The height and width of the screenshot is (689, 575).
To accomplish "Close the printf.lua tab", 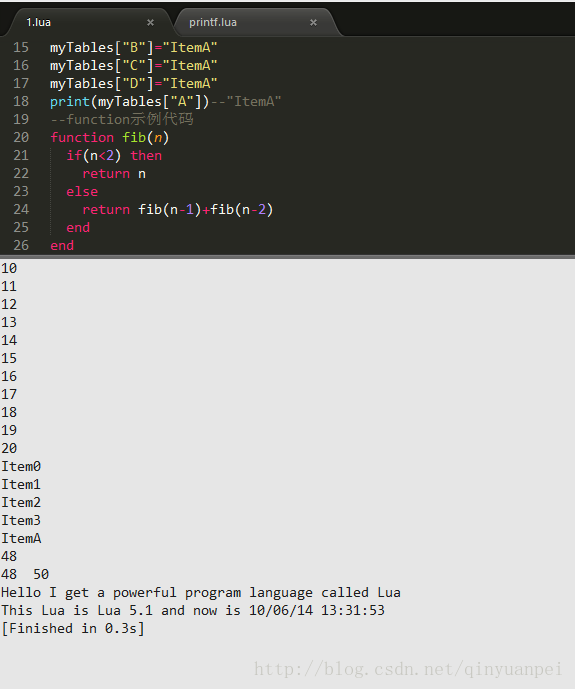I will click(313, 22).
